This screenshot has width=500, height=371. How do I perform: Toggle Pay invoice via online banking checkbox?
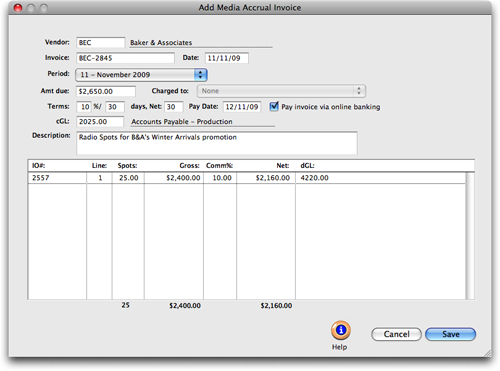click(274, 107)
